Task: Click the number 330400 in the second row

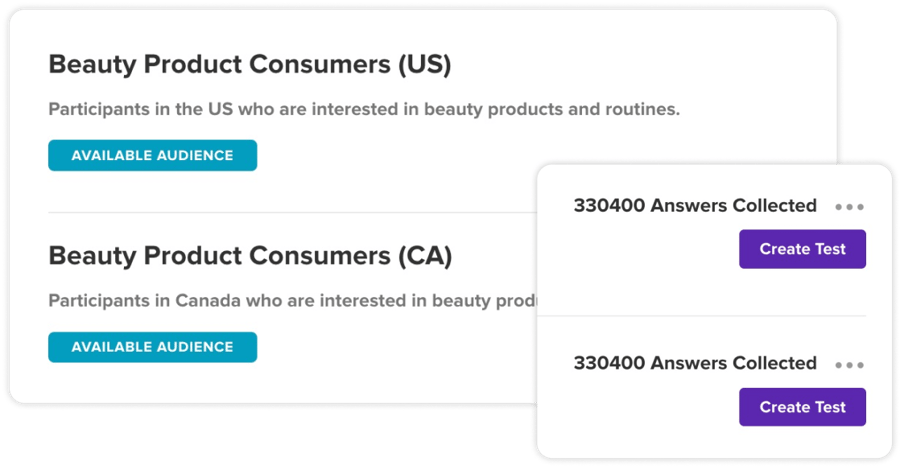Action: coord(609,363)
